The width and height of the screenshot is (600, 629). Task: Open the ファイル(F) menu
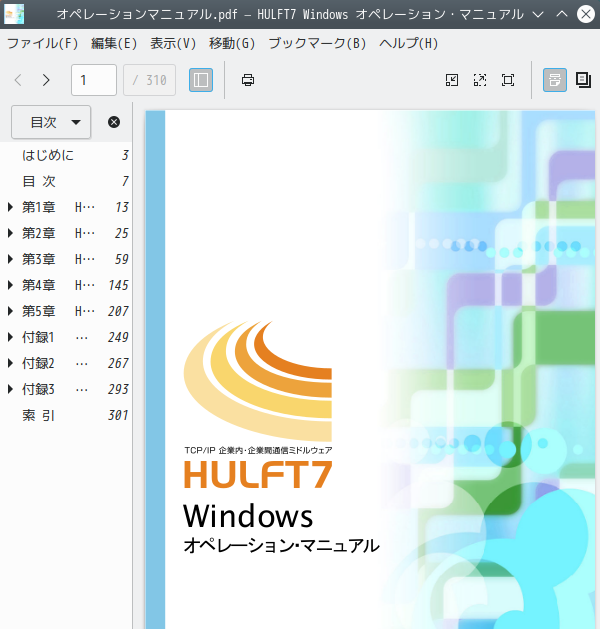pos(43,43)
